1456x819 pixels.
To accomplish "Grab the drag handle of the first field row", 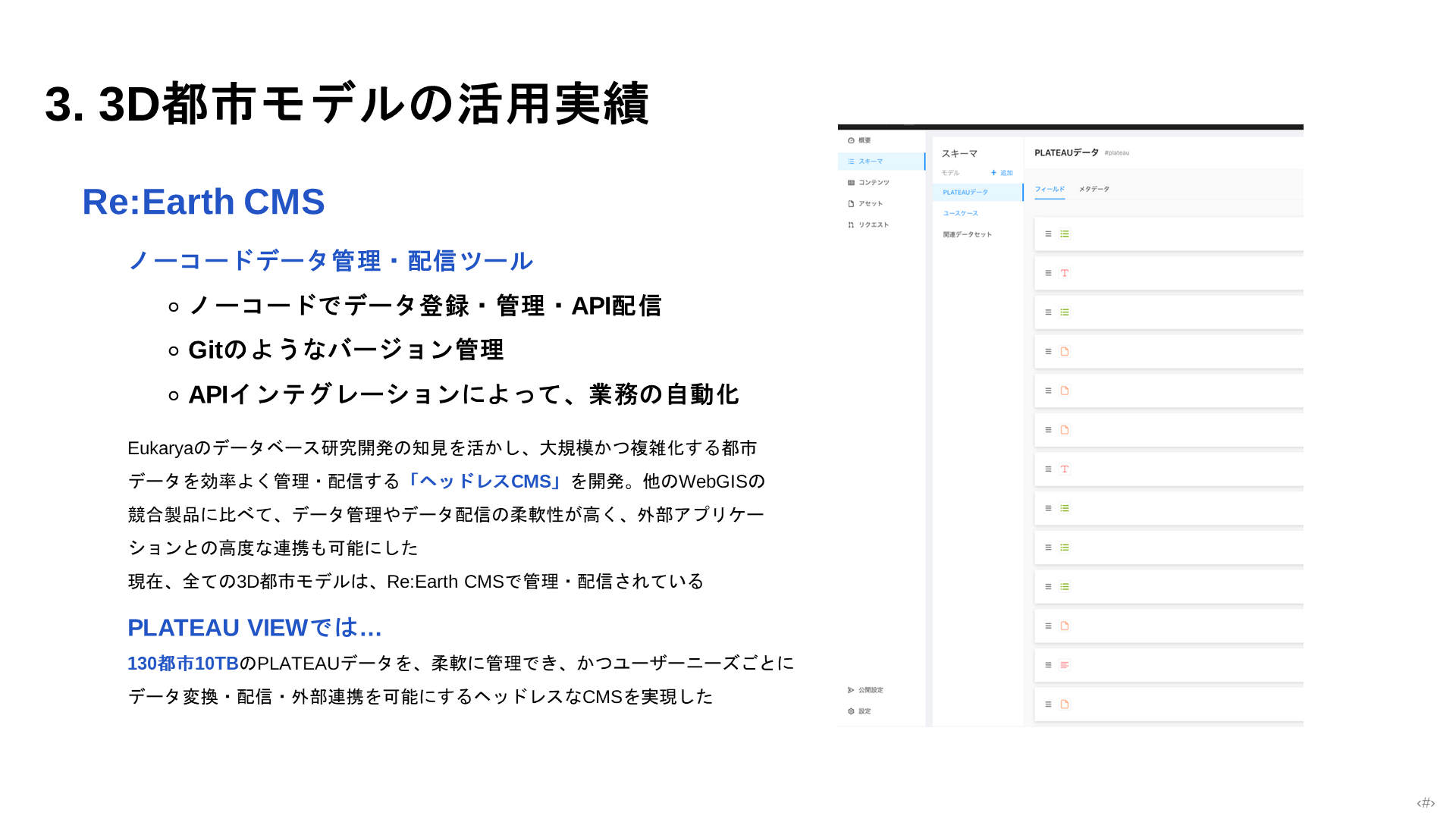I will pyautogui.click(x=1048, y=234).
